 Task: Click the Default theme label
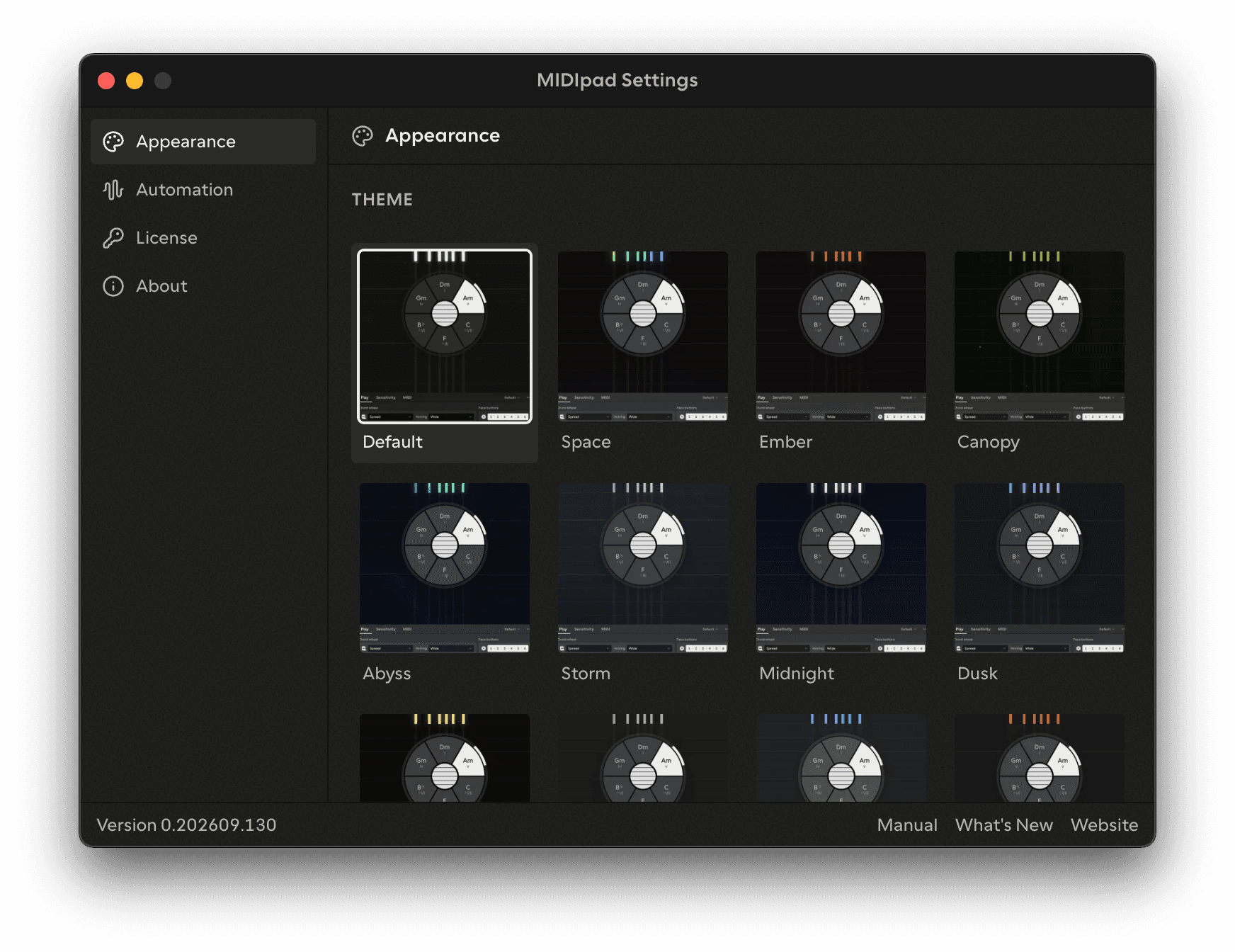click(x=392, y=442)
